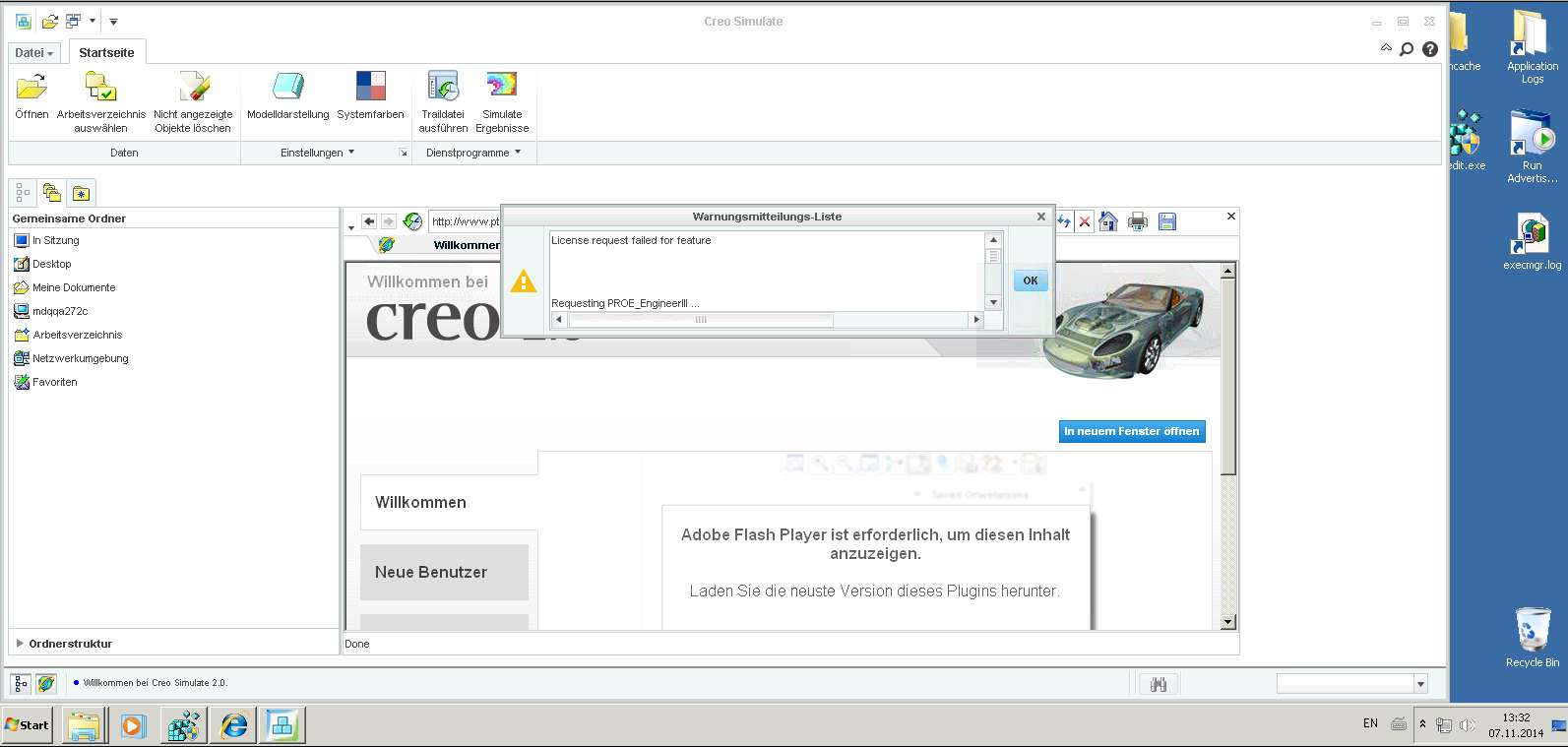Screen dimensions: 1568x747
Task: Close the Warnungsmitteilungs-Liste dialog
Action: (1041, 217)
